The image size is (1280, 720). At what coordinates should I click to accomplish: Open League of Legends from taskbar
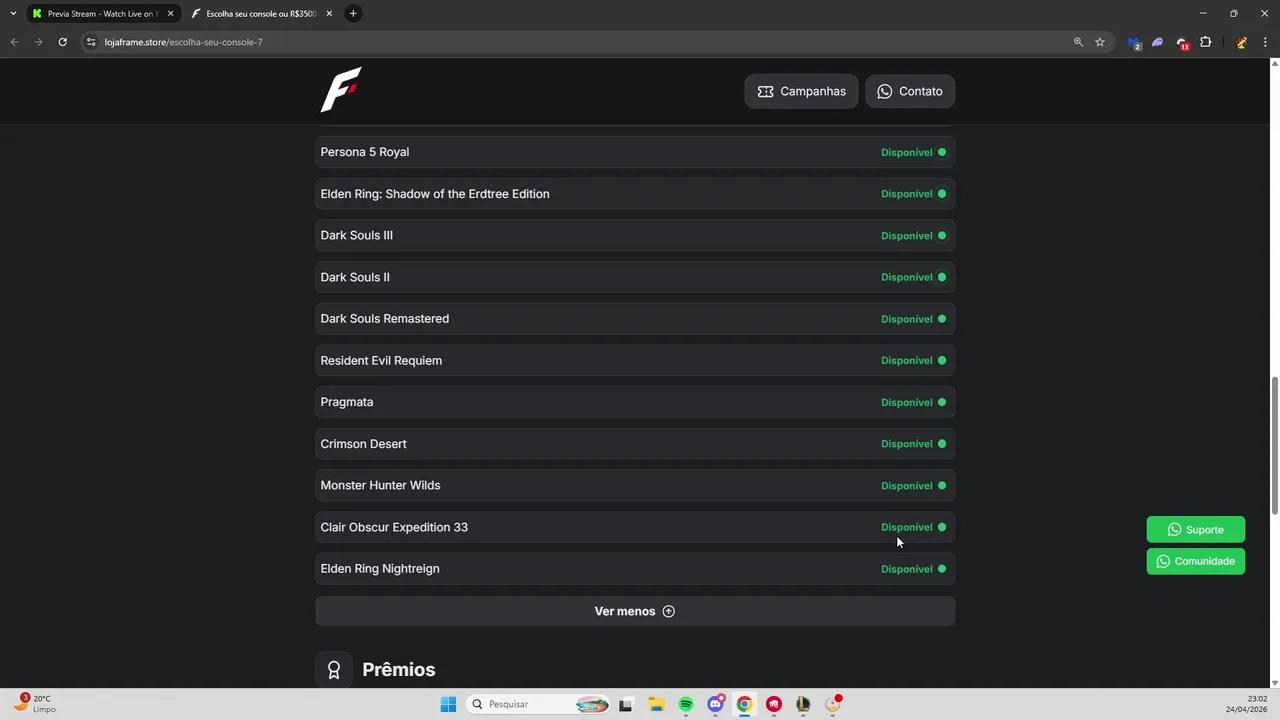[803, 704]
